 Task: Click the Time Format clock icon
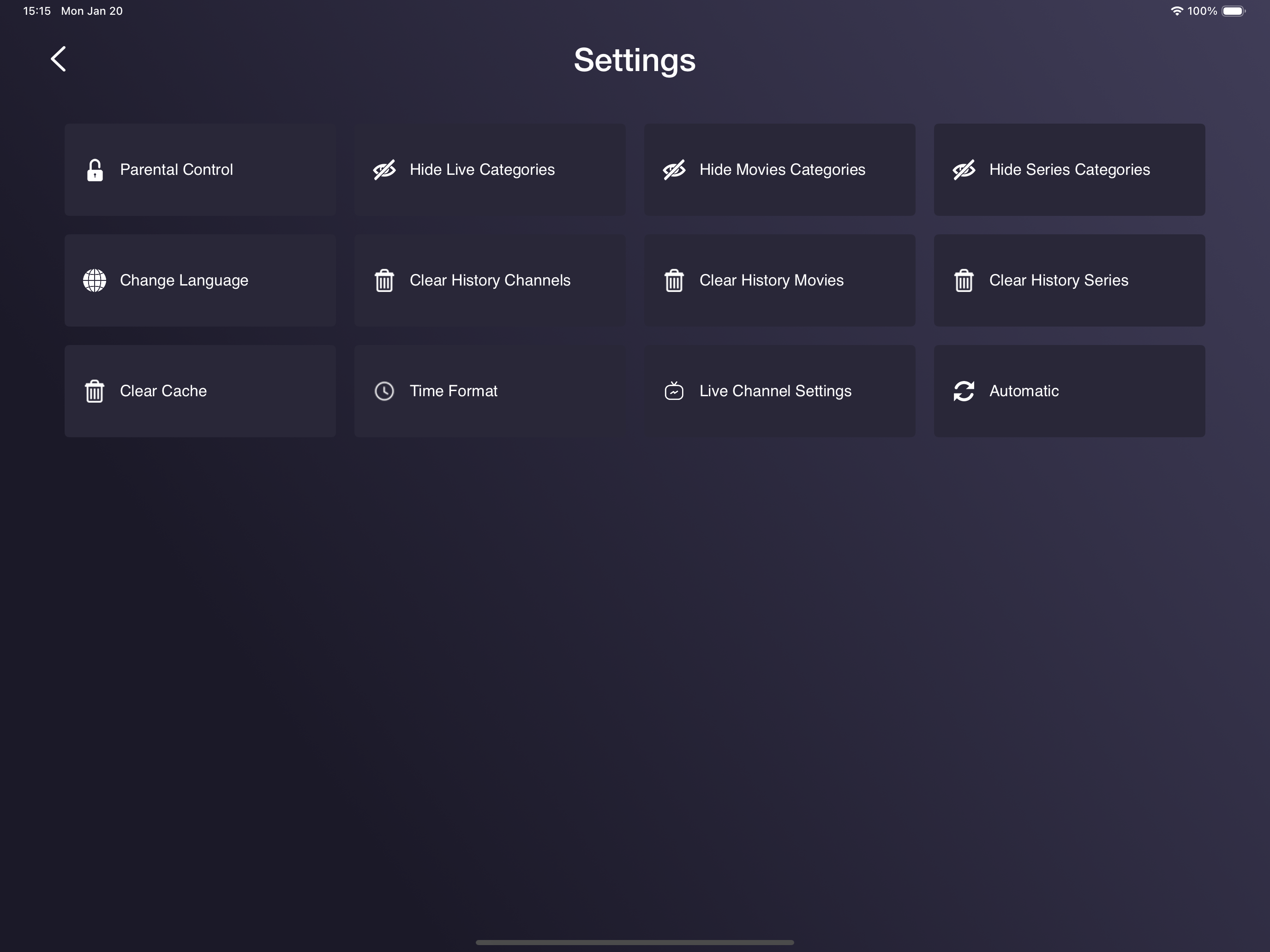(385, 391)
